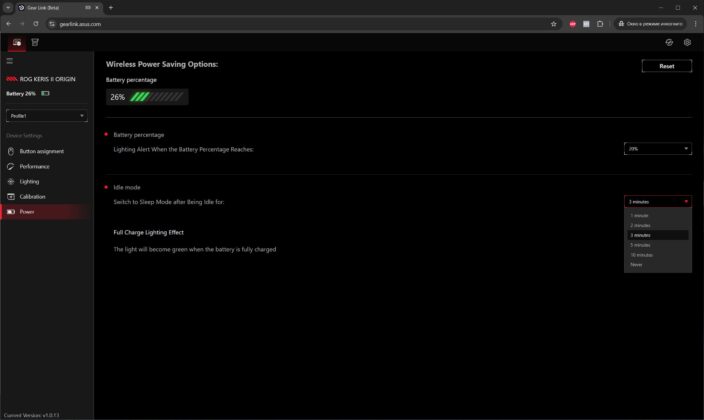View site information icon in address bar

(x=52, y=24)
